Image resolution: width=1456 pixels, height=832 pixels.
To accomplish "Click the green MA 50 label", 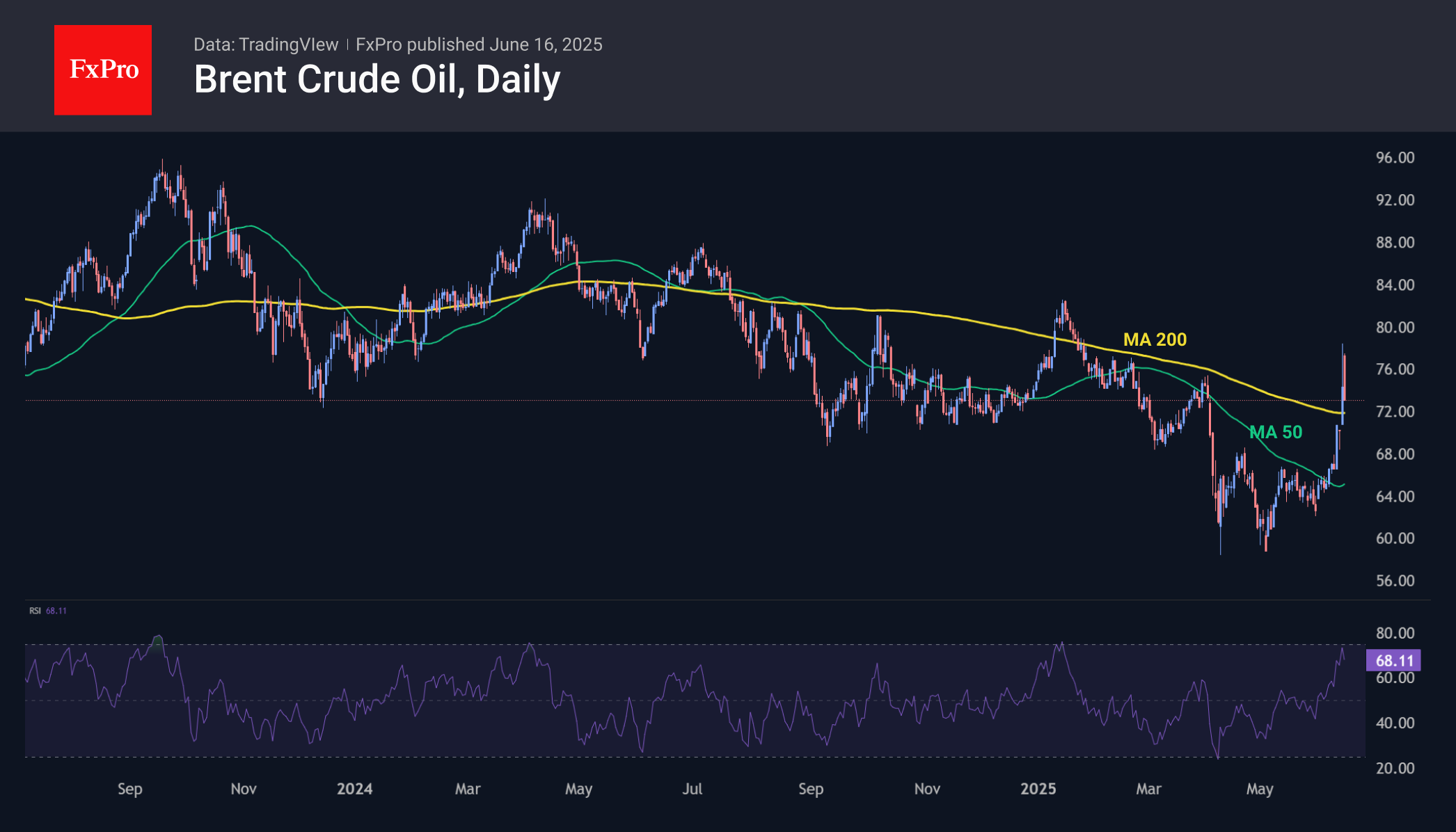I will [1275, 432].
